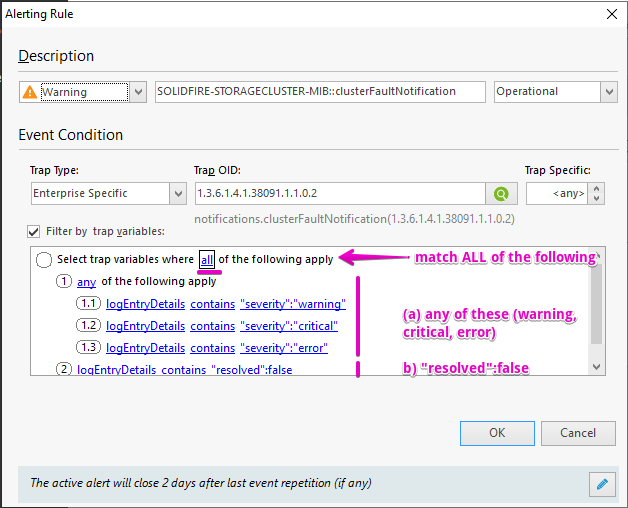Click the condition list vertical scrollbar thumb
The width and height of the screenshot is (628, 508).
(596, 304)
